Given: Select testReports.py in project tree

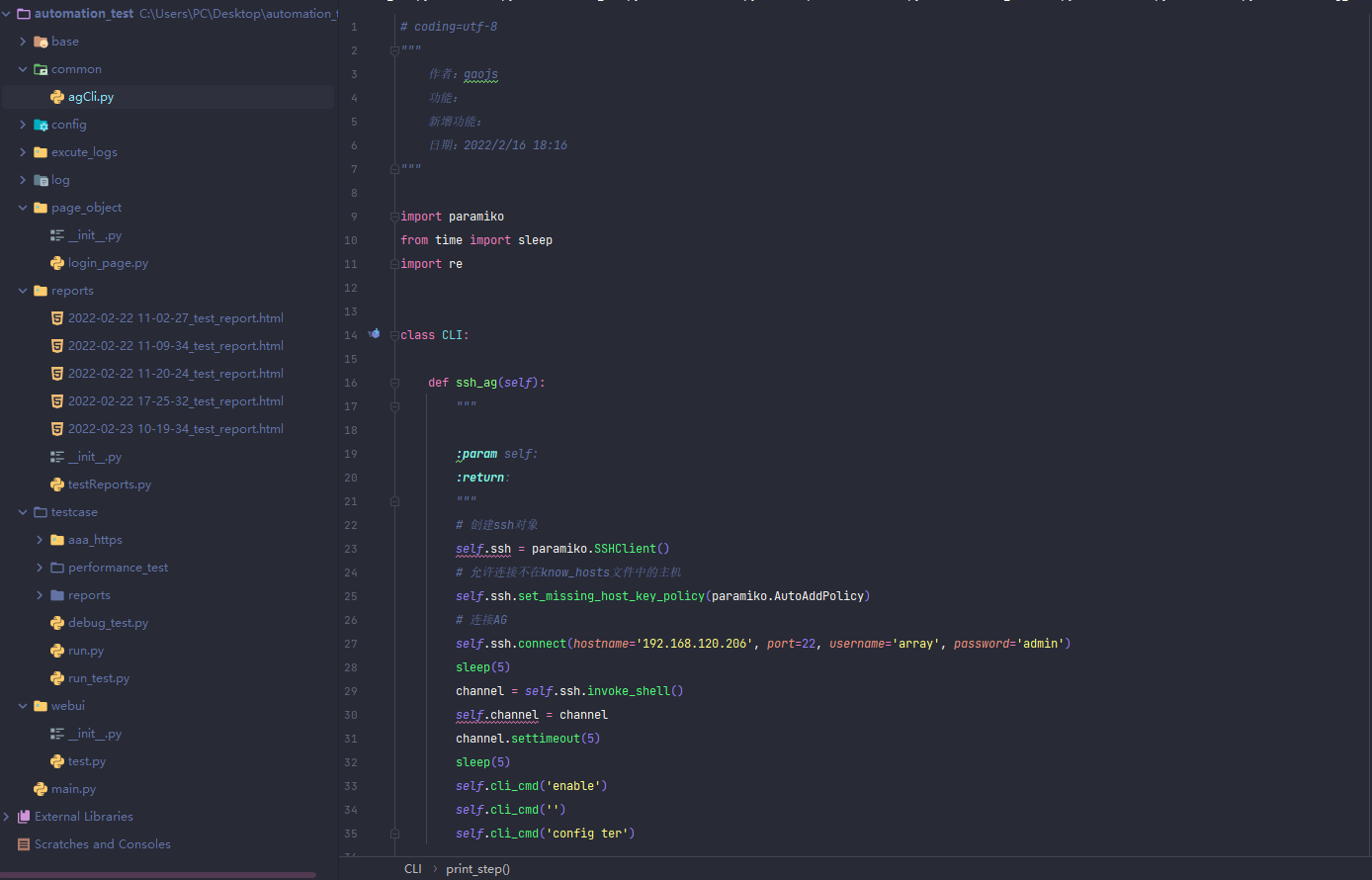Looking at the screenshot, I should [x=109, y=484].
